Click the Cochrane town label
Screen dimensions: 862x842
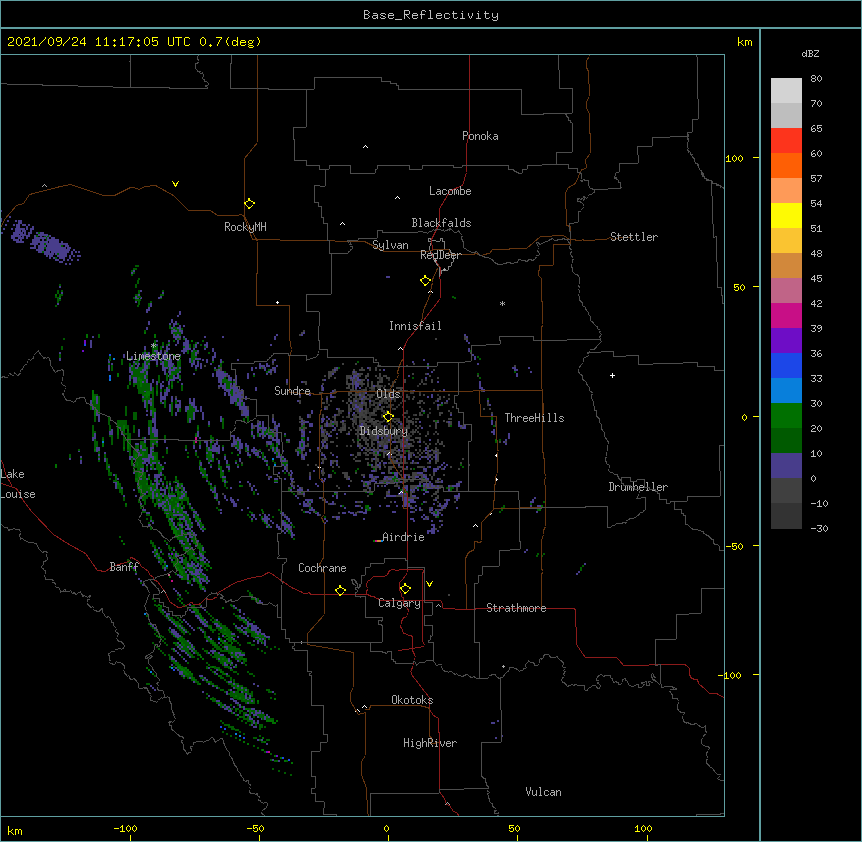322,568
